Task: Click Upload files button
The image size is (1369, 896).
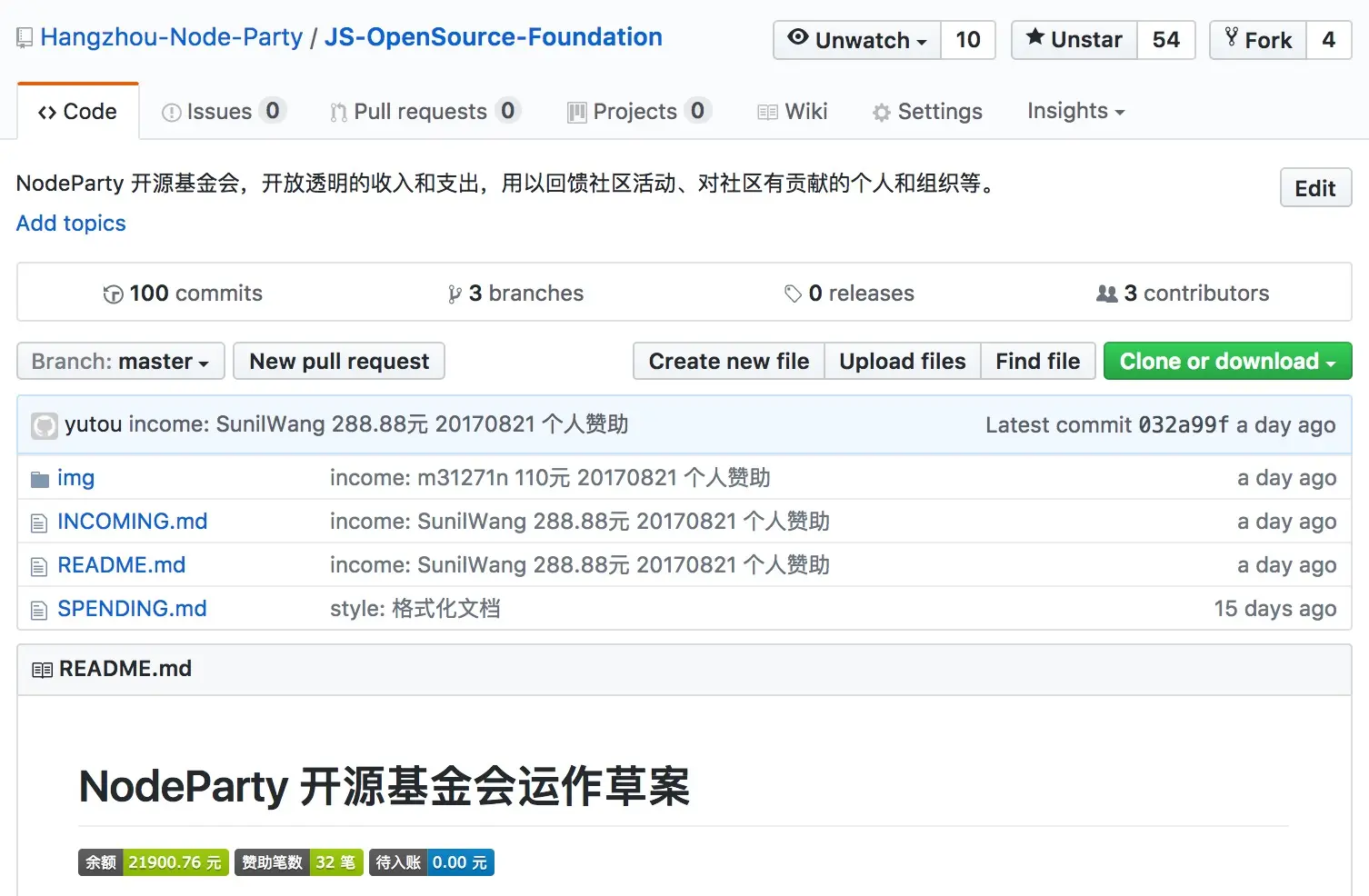Action: coord(903,361)
